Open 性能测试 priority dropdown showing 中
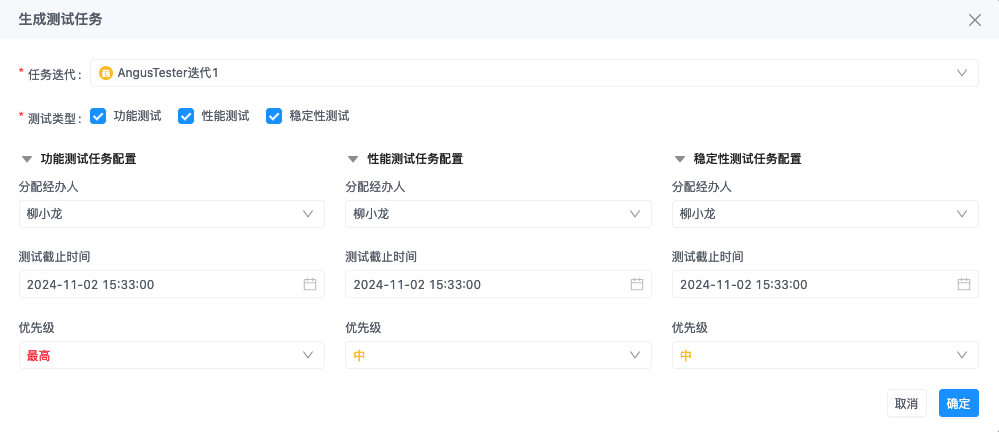 tap(498, 355)
